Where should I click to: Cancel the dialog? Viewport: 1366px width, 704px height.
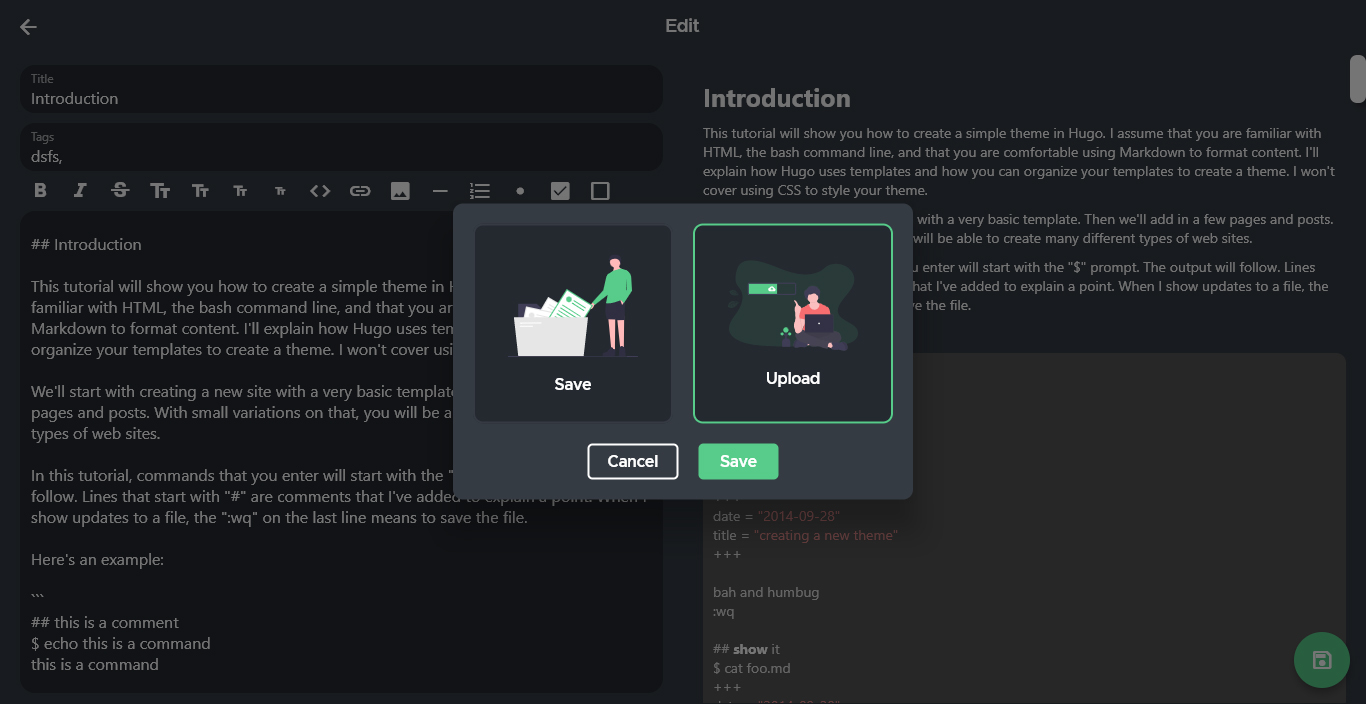pyautogui.click(x=633, y=461)
